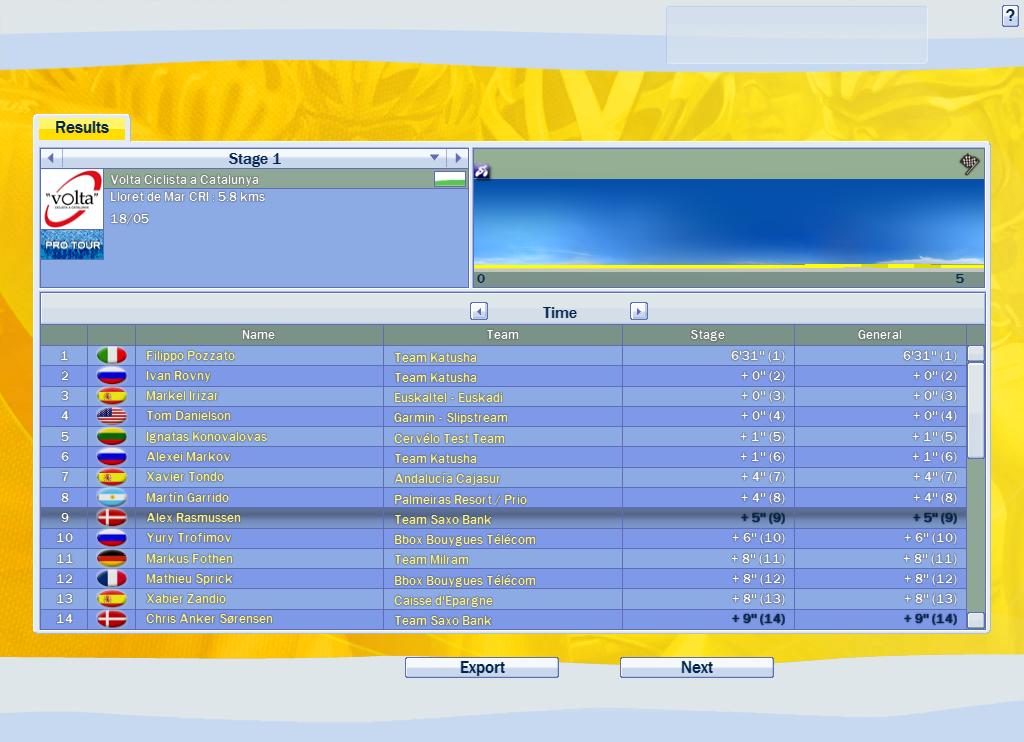The image size is (1024, 742).
Task: Click the help question mark icon
Action: [1009, 16]
